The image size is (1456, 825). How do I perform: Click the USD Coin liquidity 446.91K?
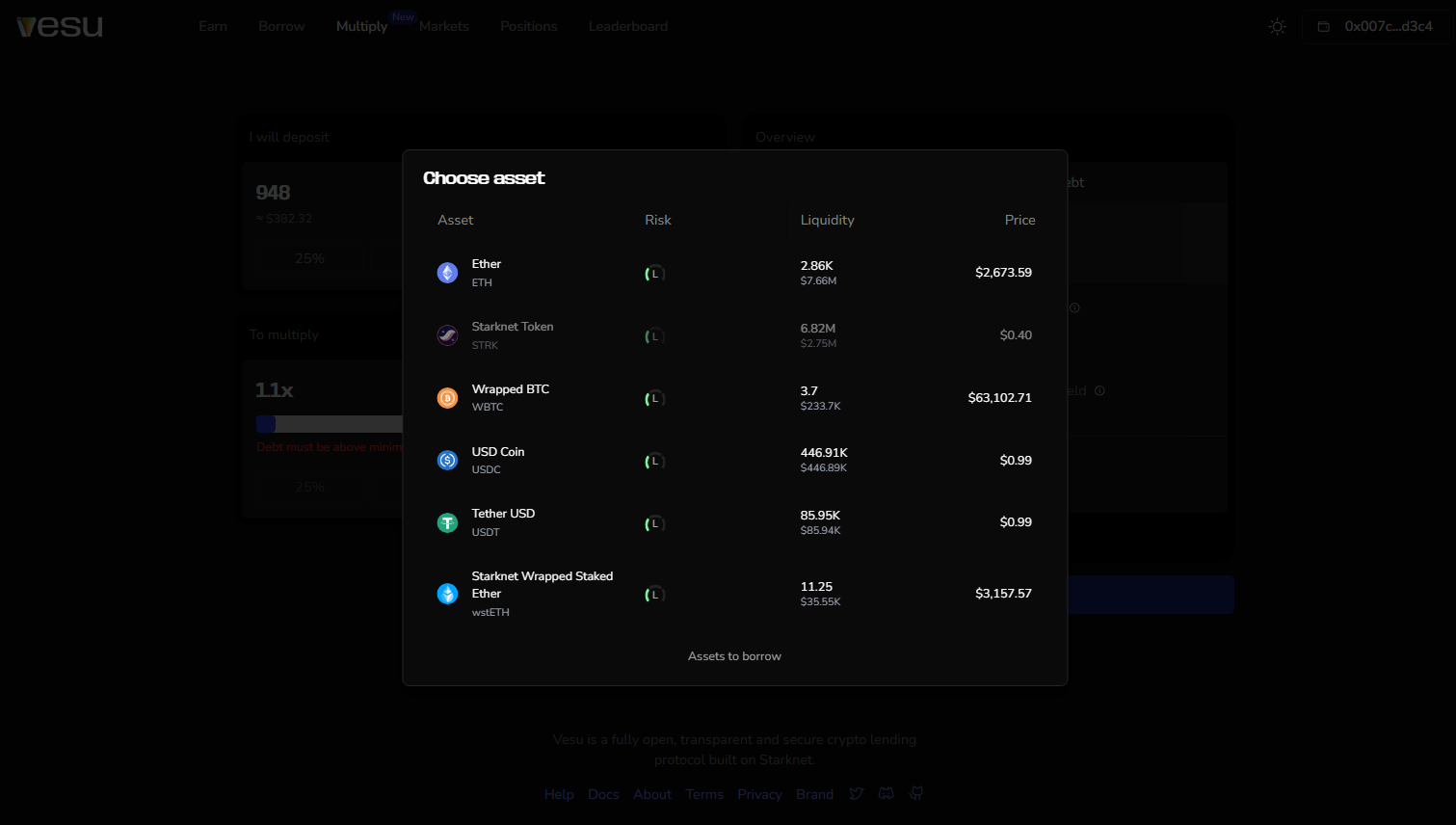pos(824,453)
